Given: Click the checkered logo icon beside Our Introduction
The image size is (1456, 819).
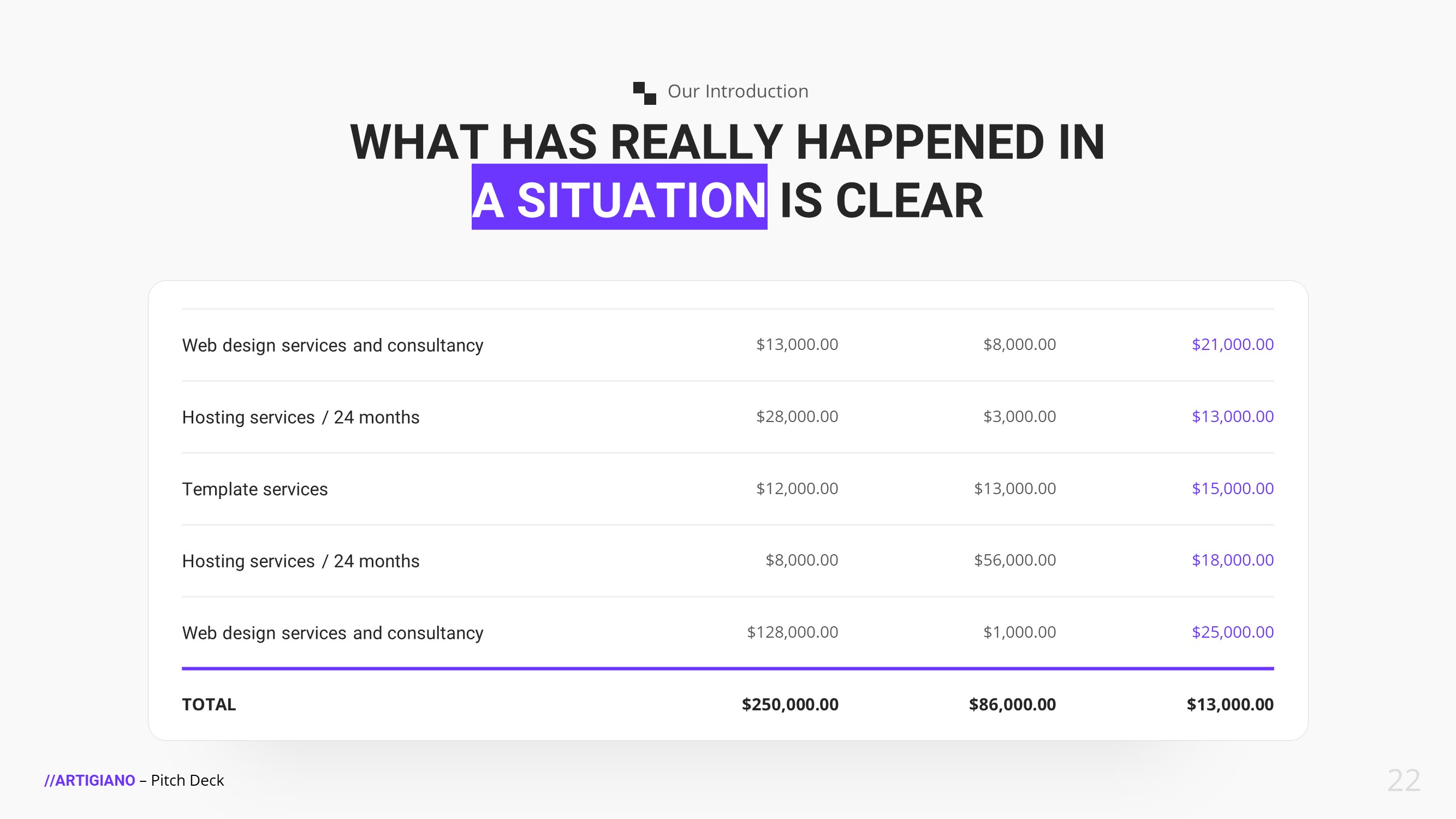Looking at the screenshot, I should [x=644, y=93].
